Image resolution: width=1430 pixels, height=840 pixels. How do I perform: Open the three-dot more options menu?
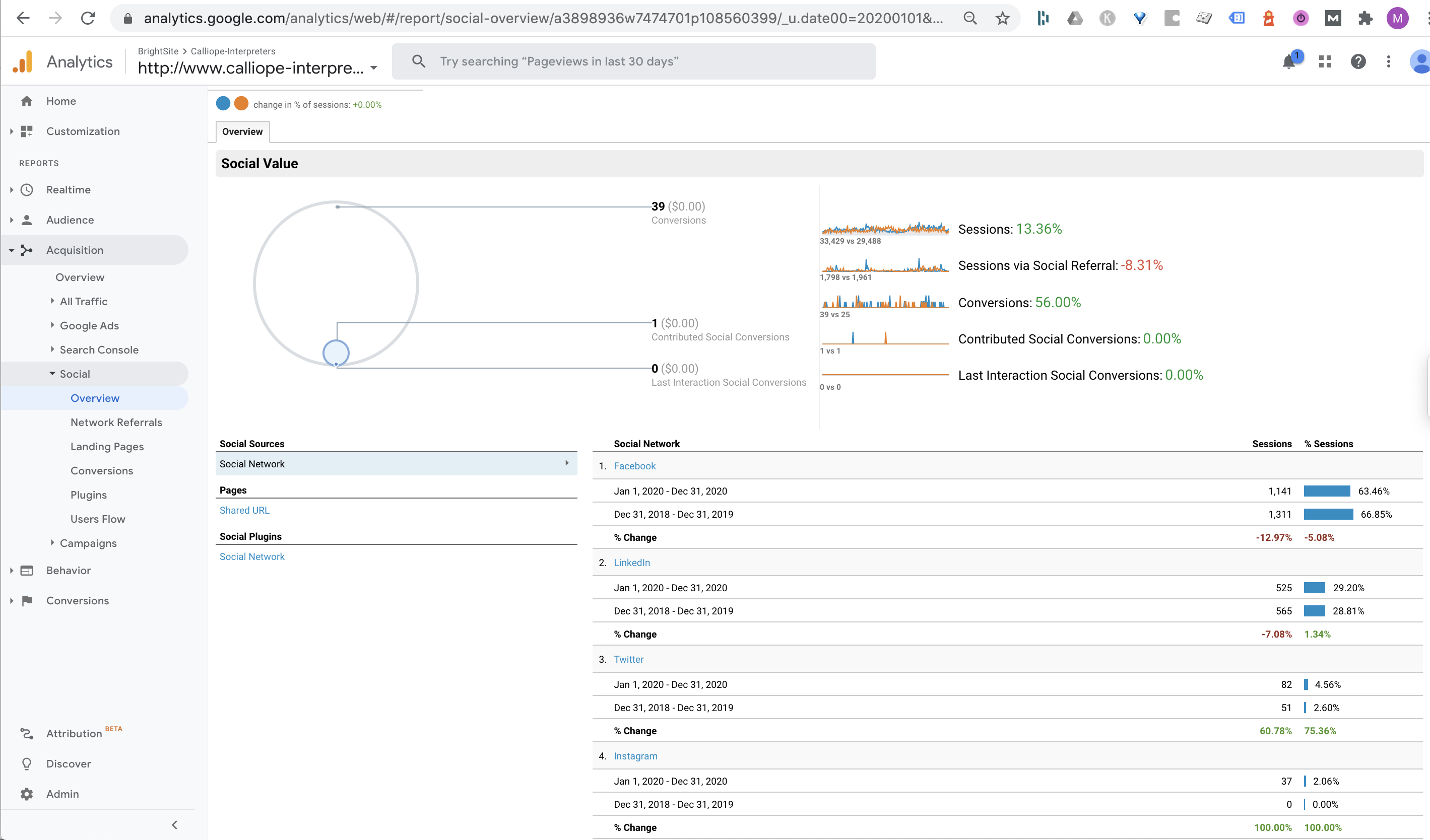pyautogui.click(x=1389, y=62)
